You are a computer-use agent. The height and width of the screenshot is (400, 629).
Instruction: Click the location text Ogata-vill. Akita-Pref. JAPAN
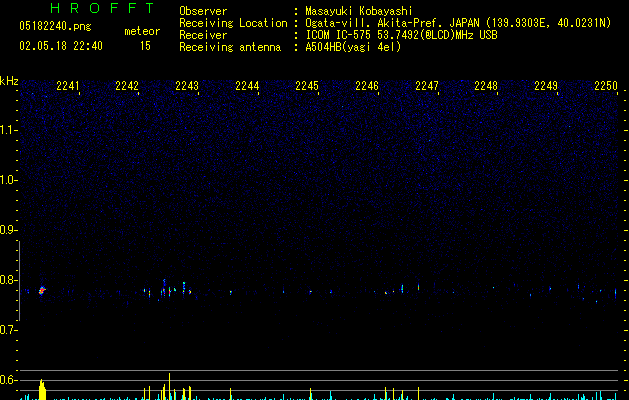click(392, 23)
